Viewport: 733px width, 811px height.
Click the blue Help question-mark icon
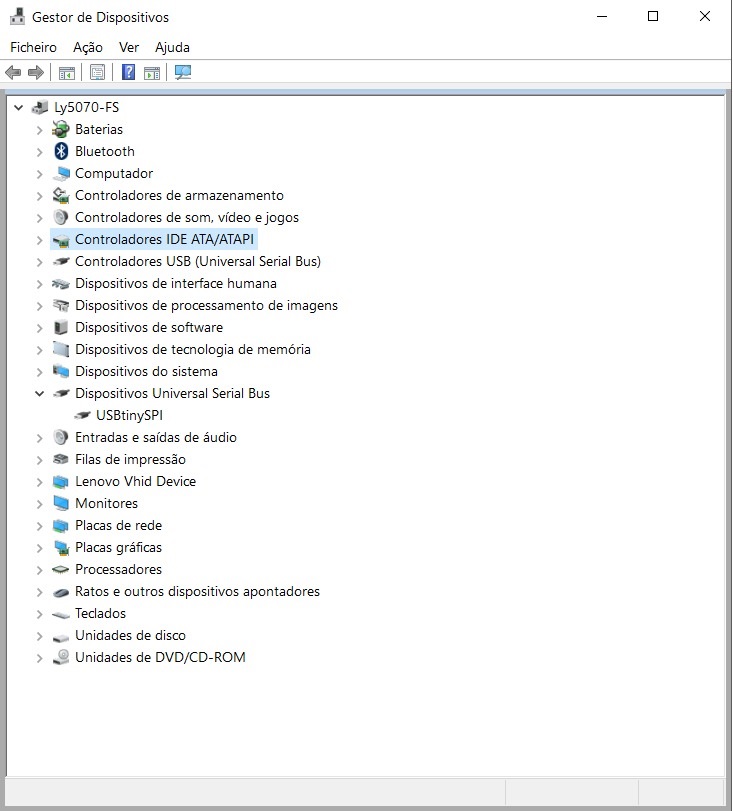(x=128, y=72)
